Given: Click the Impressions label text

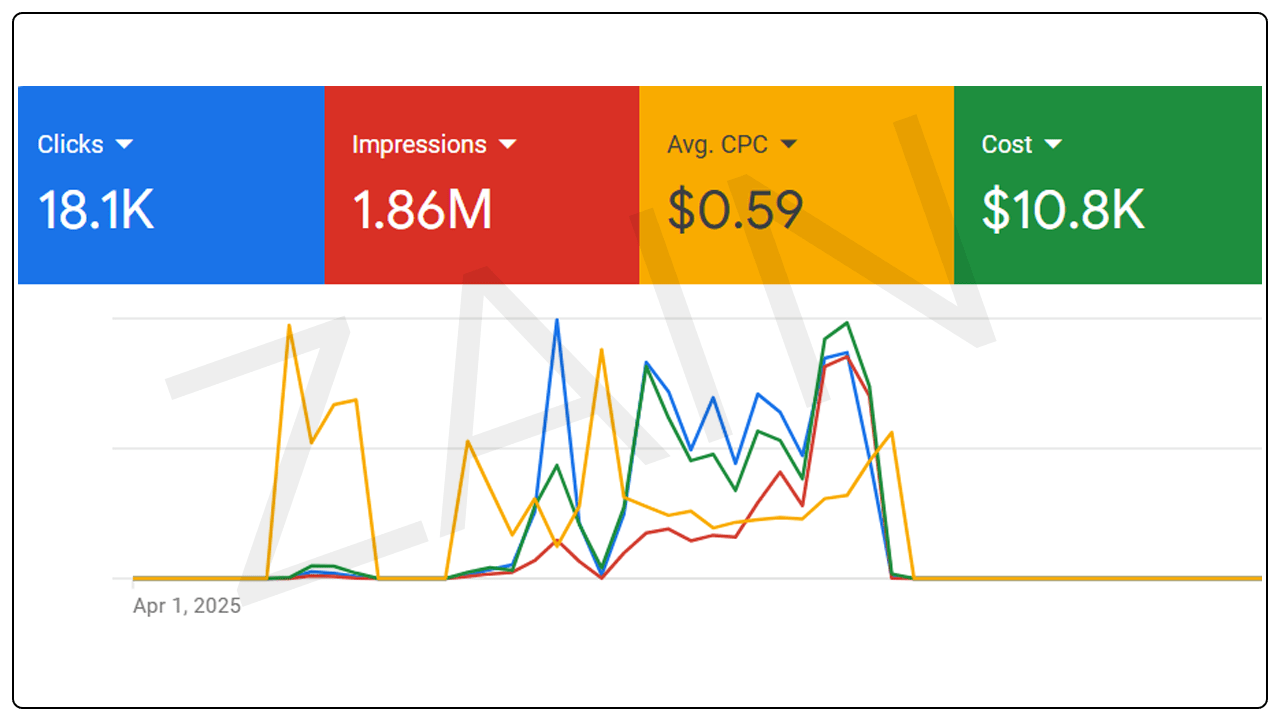Looking at the screenshot, I should pos(419,145).
